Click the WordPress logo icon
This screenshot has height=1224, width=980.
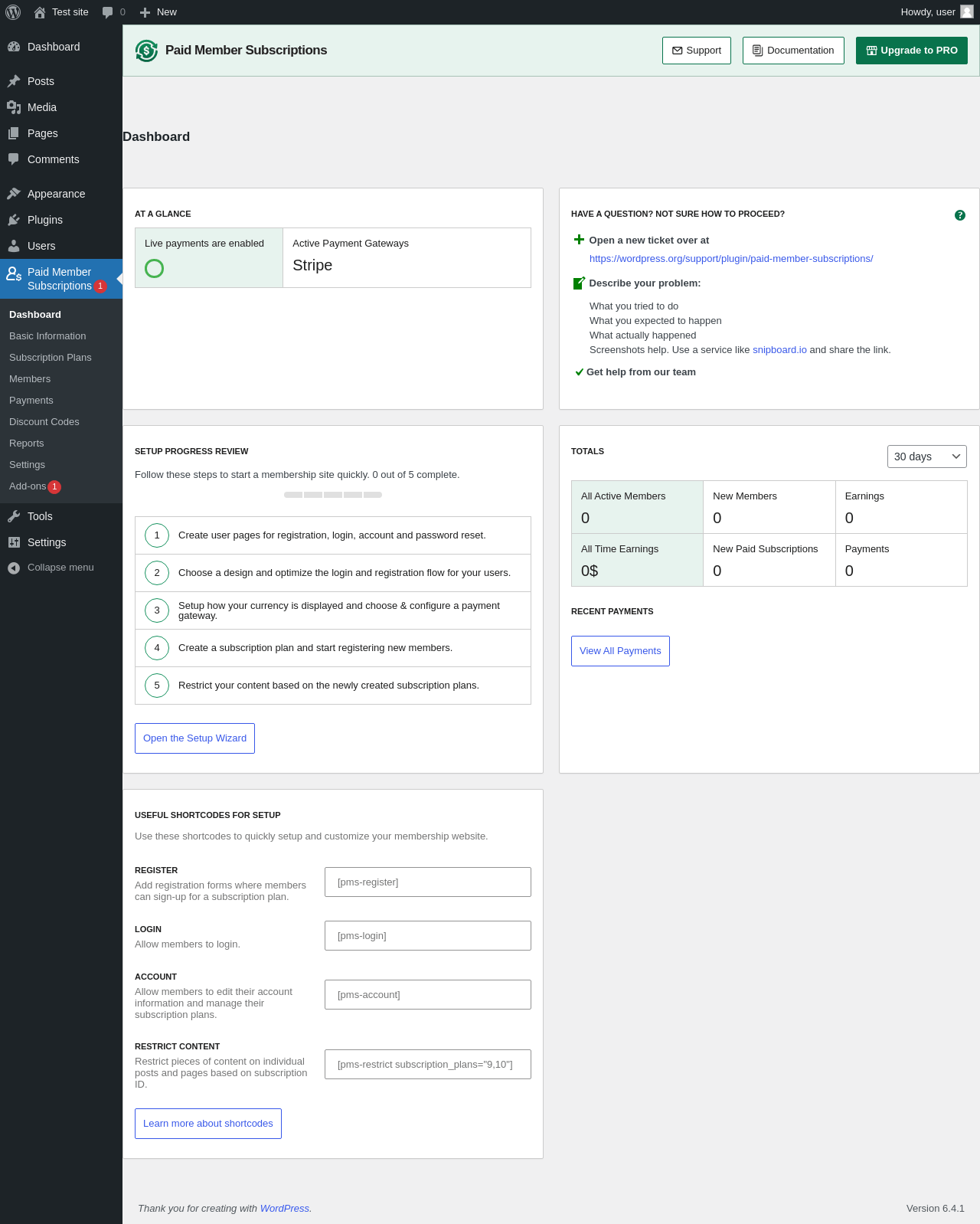click(13, 12)
